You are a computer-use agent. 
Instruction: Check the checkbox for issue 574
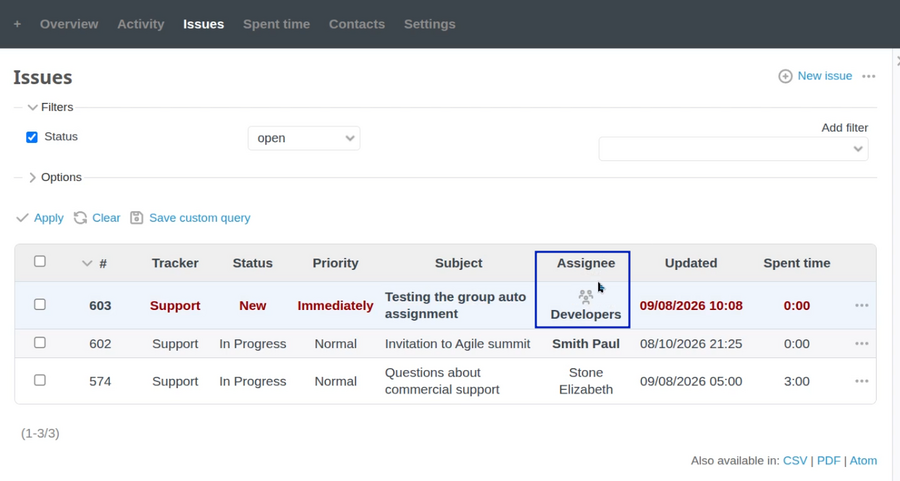coord(40,380)
